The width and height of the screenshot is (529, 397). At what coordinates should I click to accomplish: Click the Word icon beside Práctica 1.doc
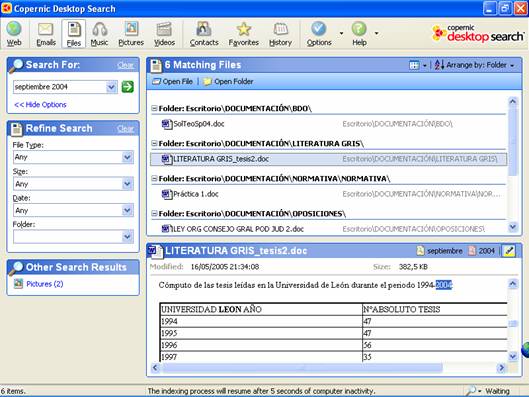[x=166, y=194]
